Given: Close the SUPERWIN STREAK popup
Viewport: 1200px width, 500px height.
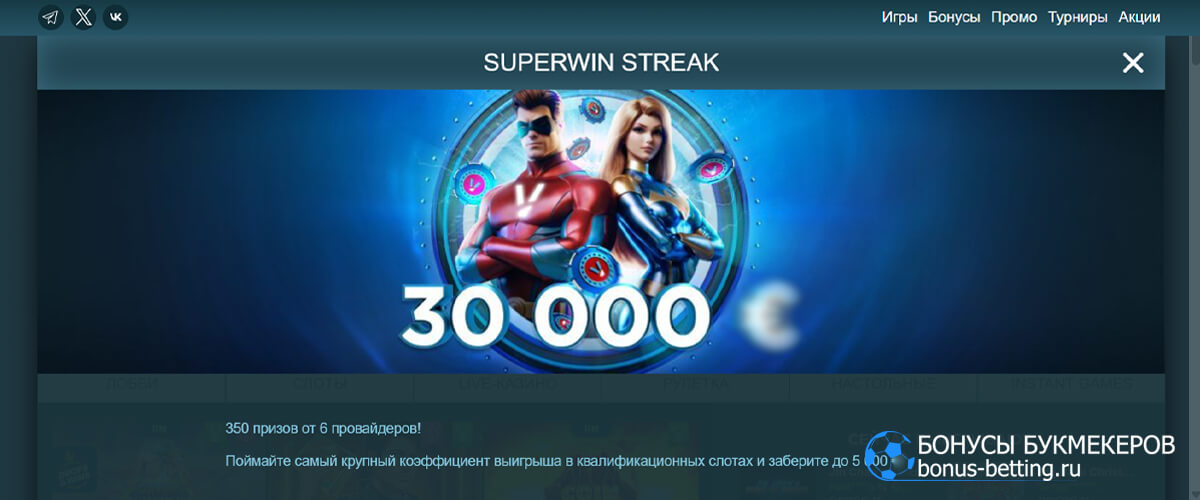Looking at the screenshot, I should 1133,63.
